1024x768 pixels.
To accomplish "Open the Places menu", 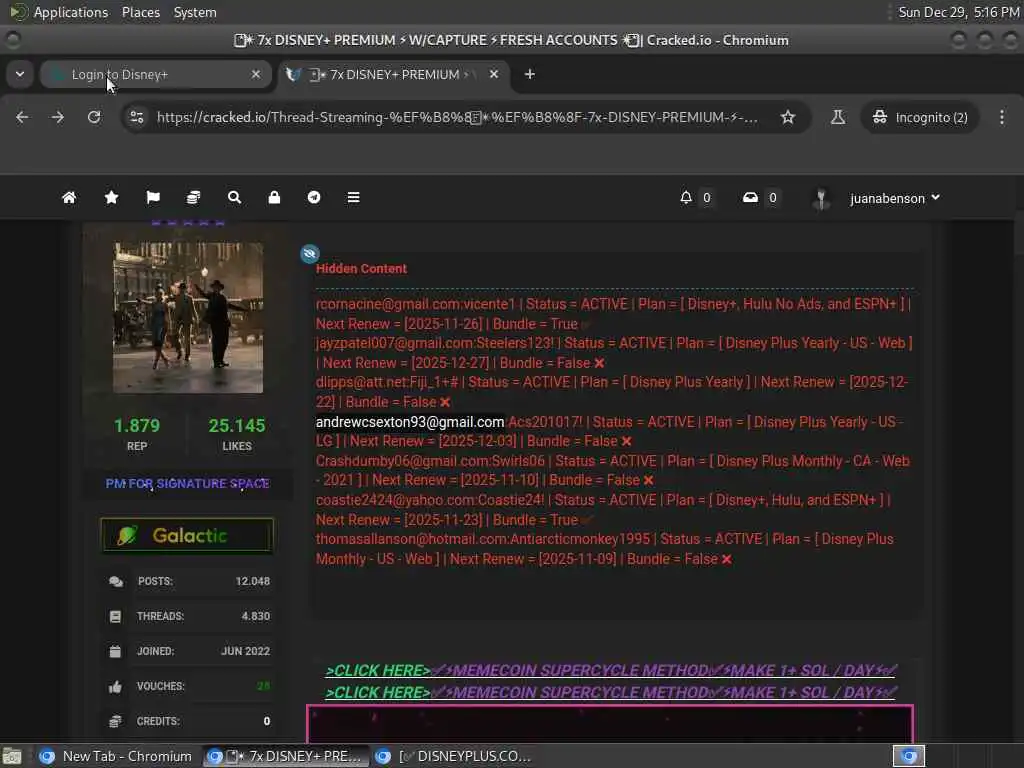I will tap(140, 12).
